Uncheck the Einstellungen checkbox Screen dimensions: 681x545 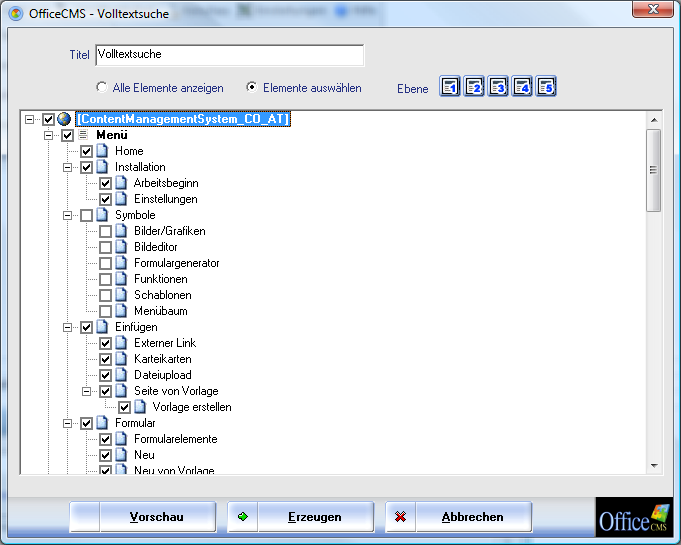click(x=106, y=199)
